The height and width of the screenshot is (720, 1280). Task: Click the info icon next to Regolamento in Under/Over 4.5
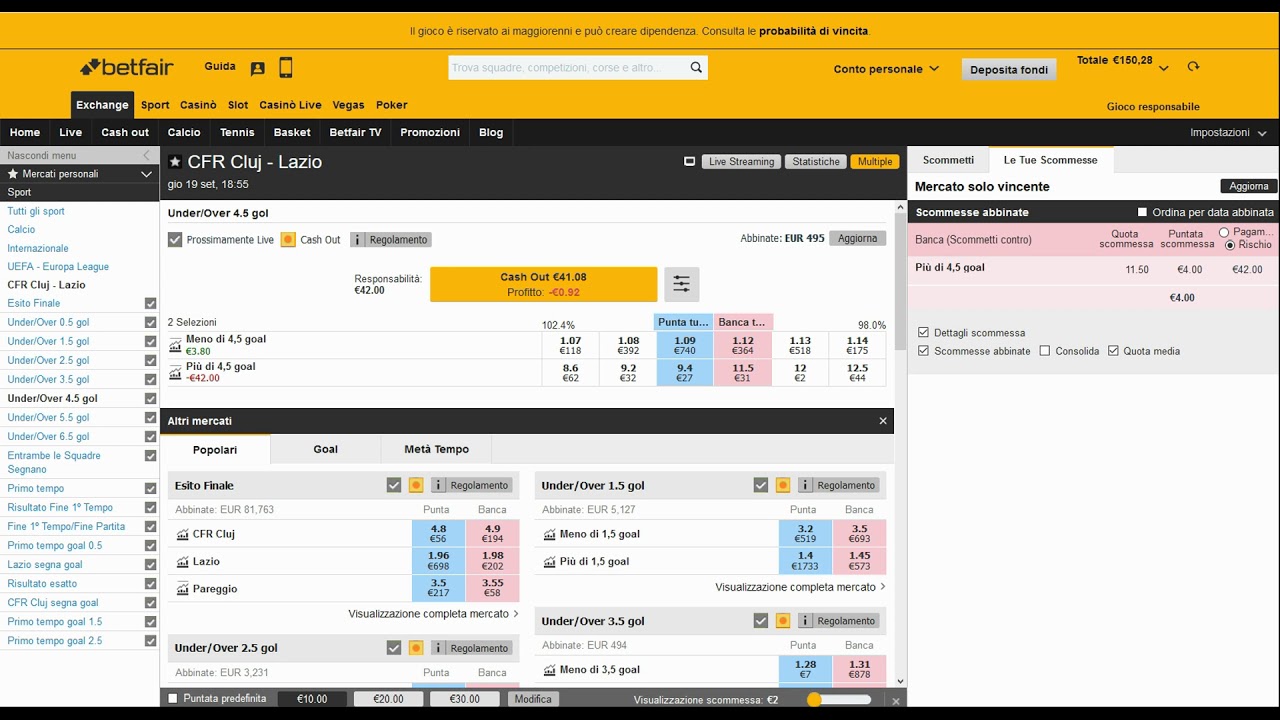click(x=358, y=240)
